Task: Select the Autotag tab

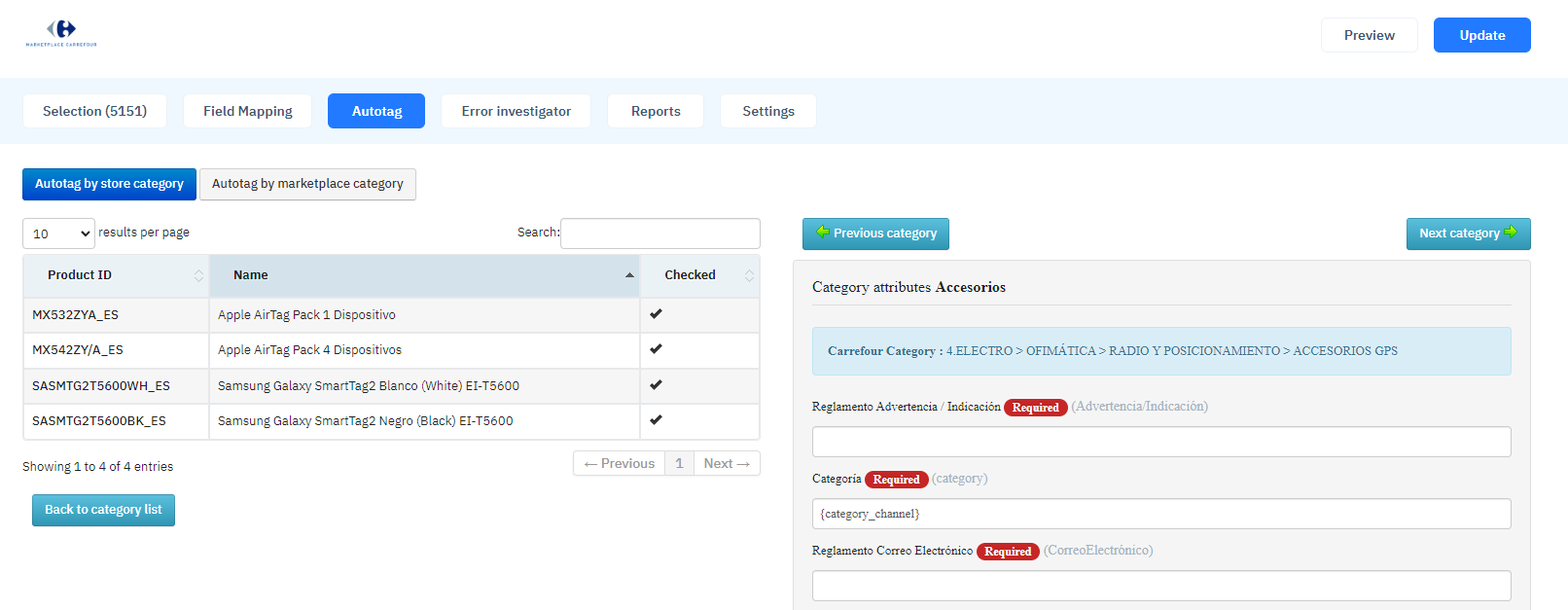Action: click(x=376, y=111)
